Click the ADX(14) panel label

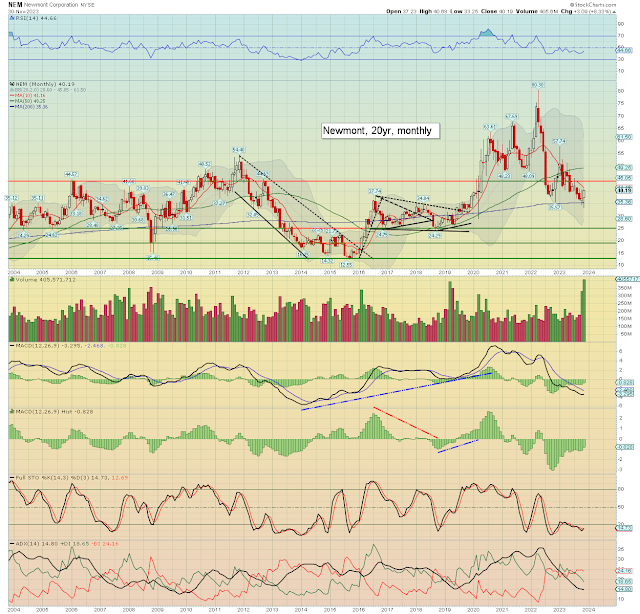point(64,544)
